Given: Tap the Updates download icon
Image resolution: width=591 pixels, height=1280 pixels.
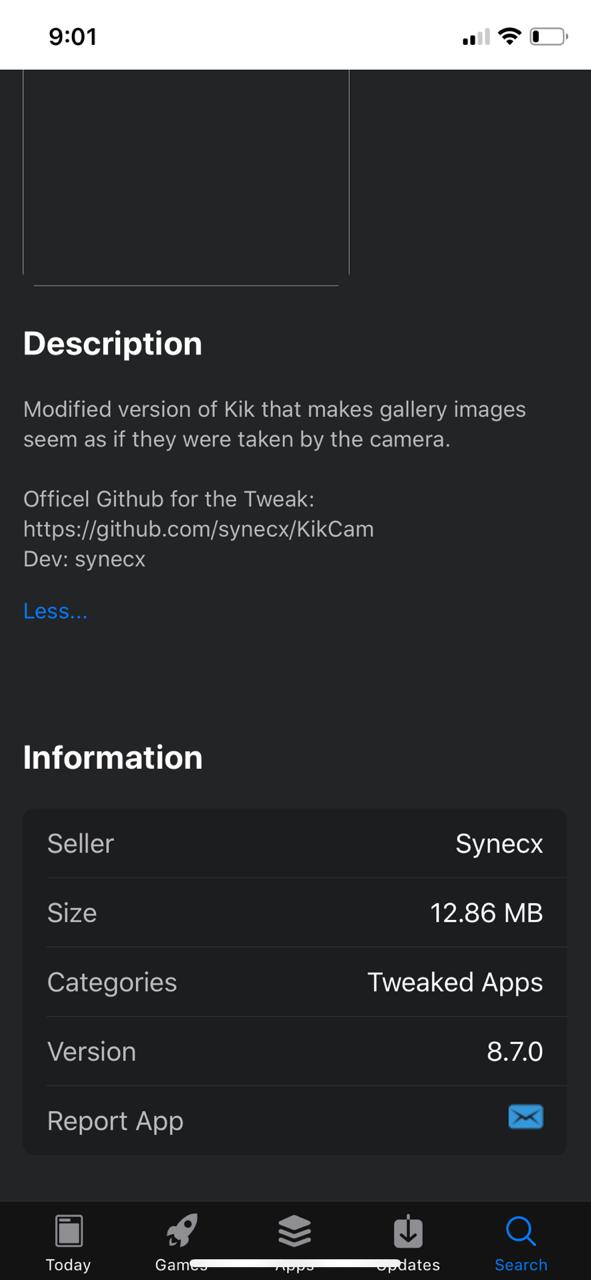Looking at the screenshot, I should point(408,1231).
